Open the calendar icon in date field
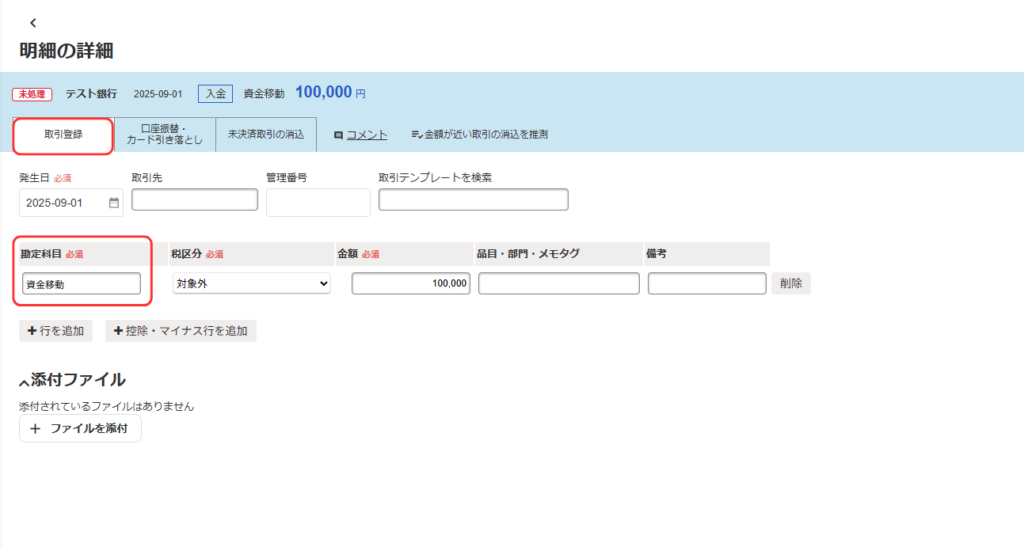 click(113, 203)
